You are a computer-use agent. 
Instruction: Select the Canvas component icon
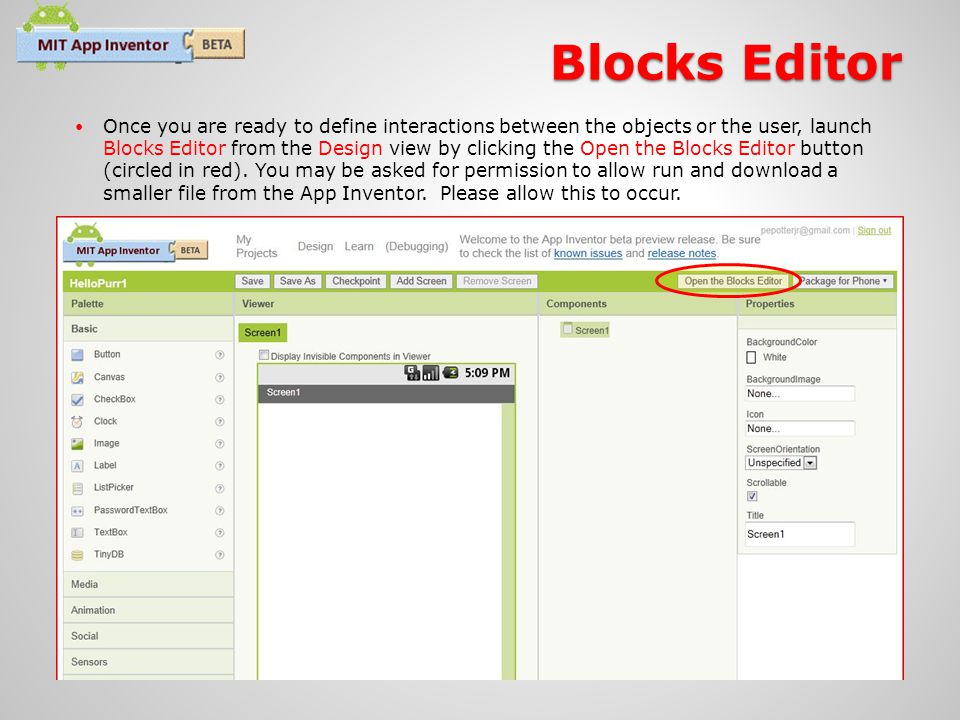(77, 377)
